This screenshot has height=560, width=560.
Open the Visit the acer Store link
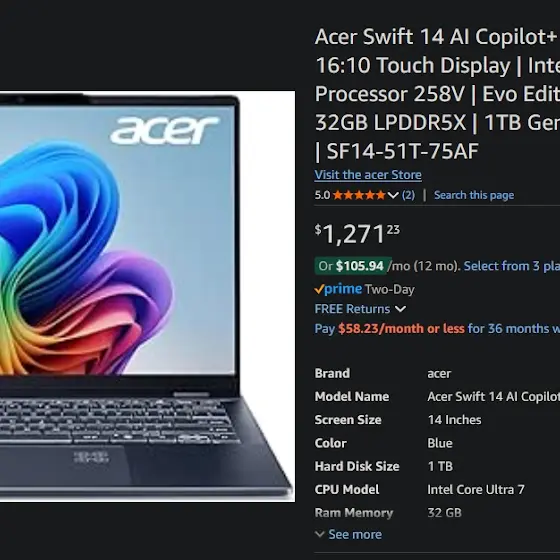[x=368, y=175]
